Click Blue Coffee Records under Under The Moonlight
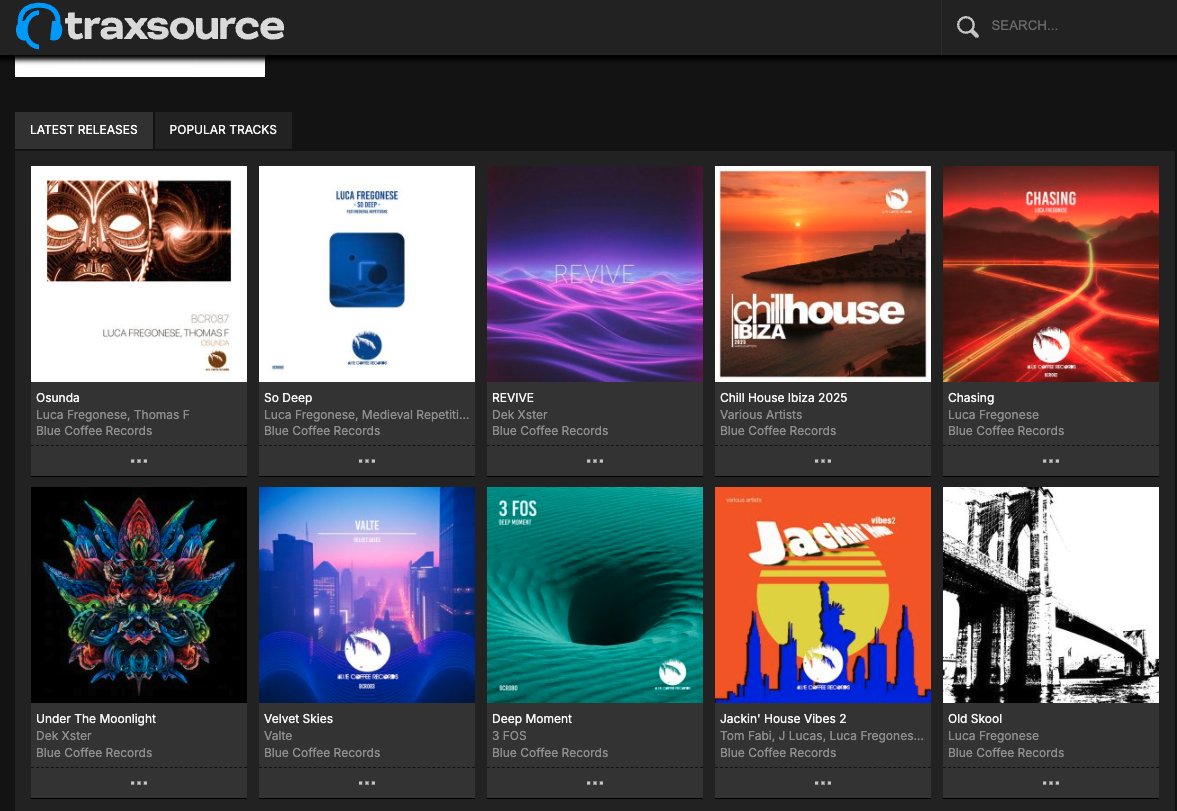Image resolution: width=1177 pixels, height=811 pixels. click(x=94, y=752)
